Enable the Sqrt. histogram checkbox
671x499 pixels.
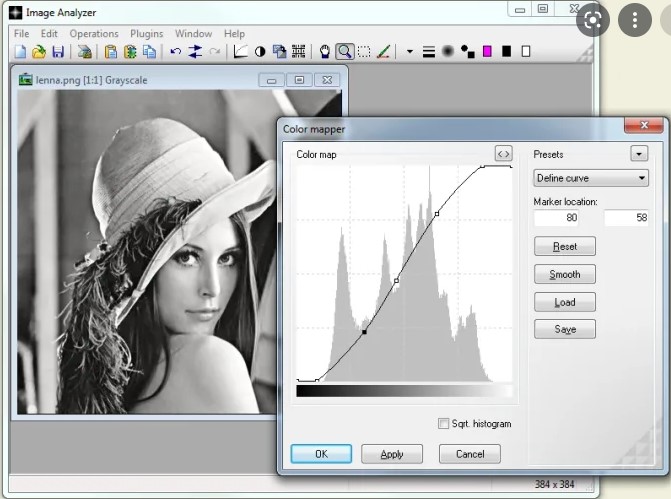pos(443,423)
